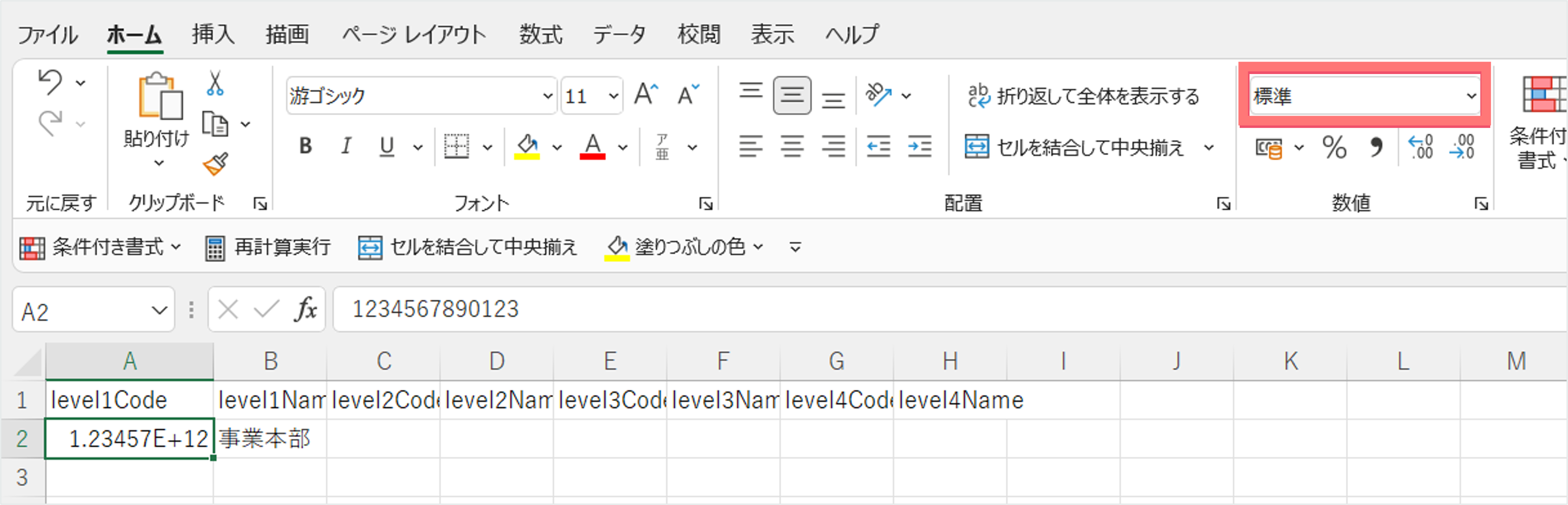Open Font group dialog launcher

(706, 204)
